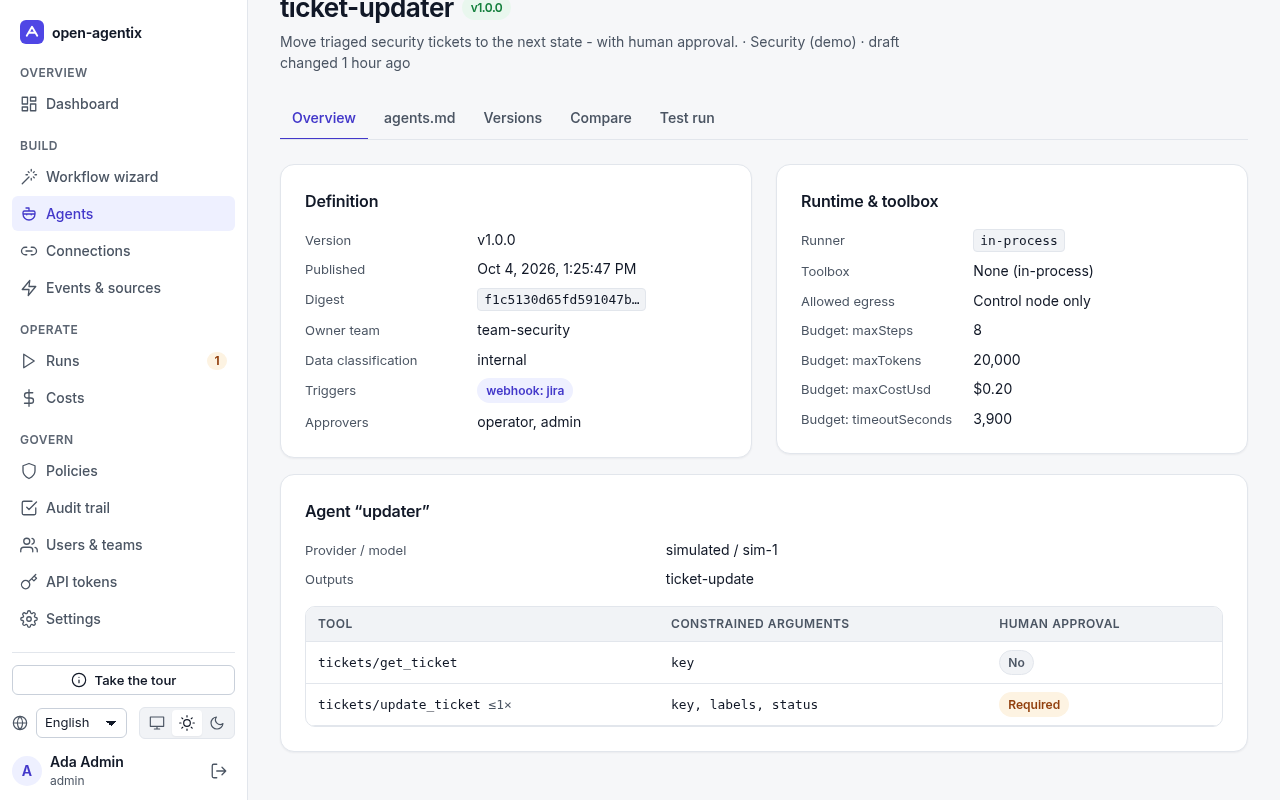Click the operator, admin approvers value
Viewport: 1280px width, 800px height.
coord(529,422)
